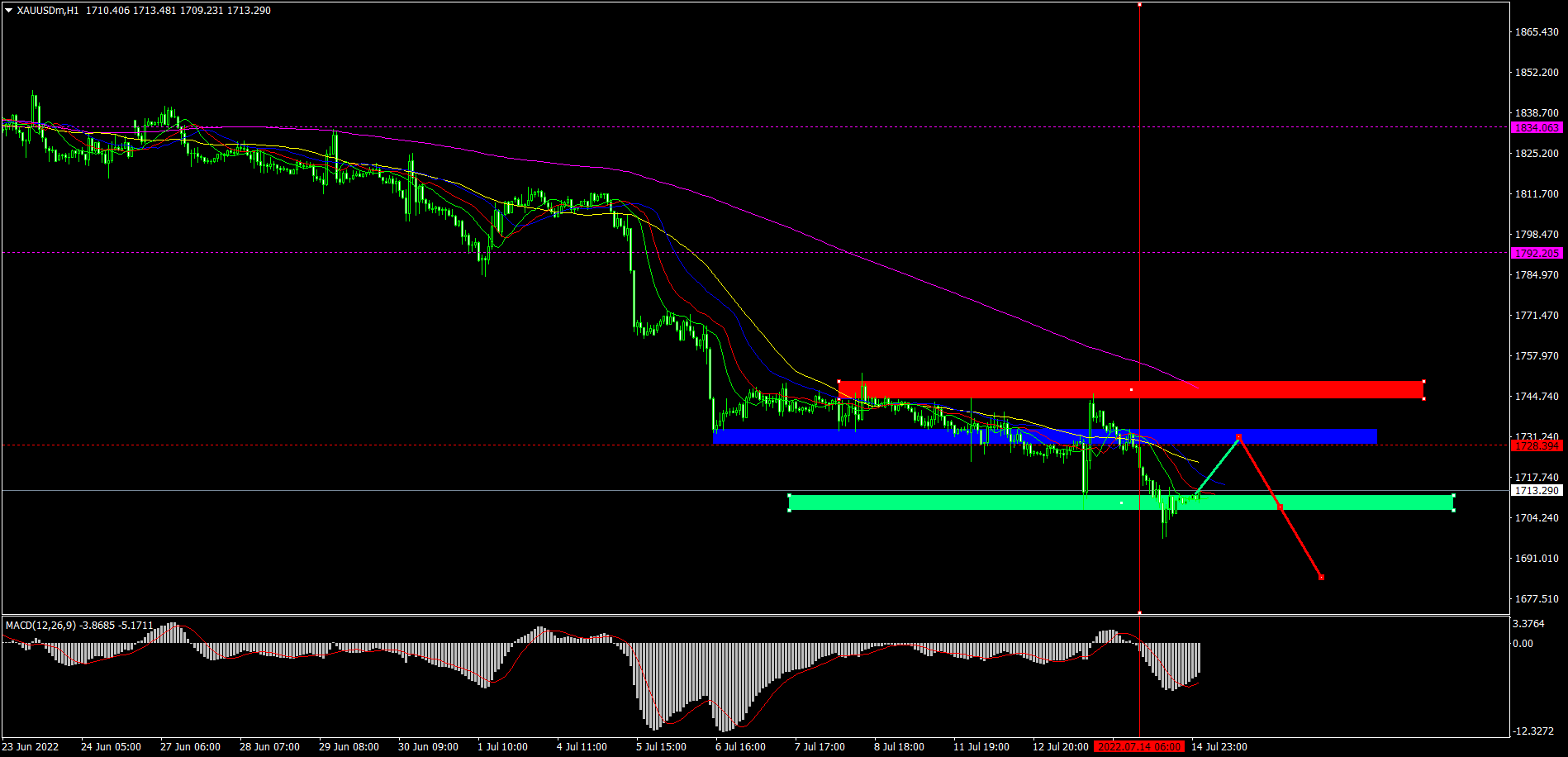Click time axis label 27 Jun 06:00

point(190,747)
